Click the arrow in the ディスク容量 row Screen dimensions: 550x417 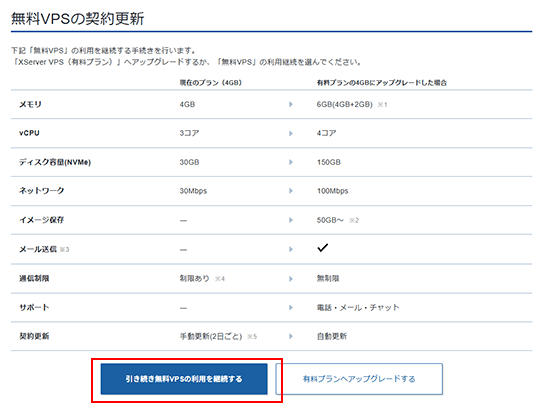(290, 162)
